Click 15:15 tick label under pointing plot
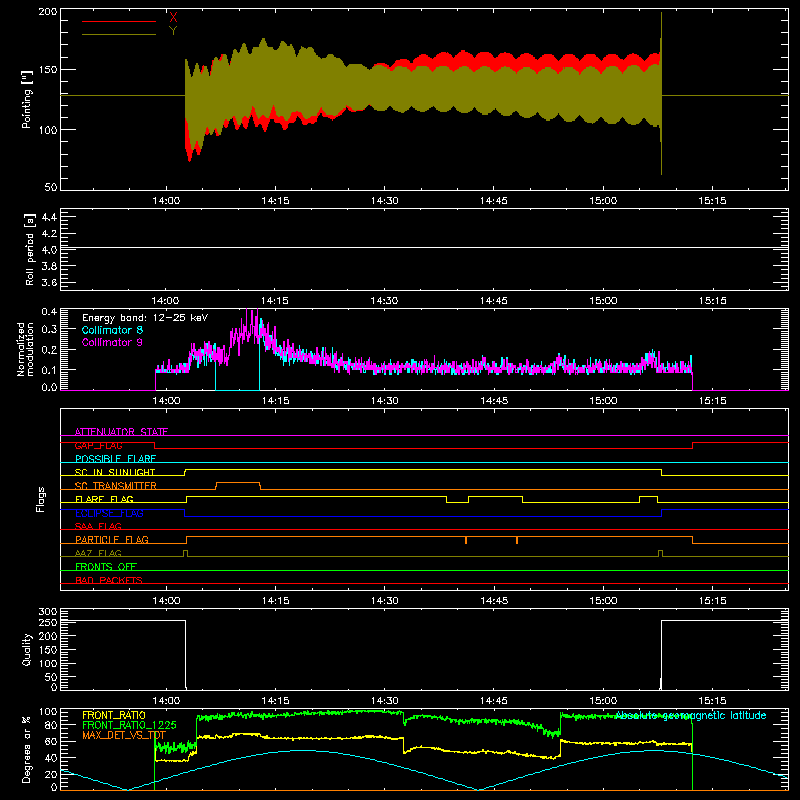The width and height of the screenshot is (800, 800). click(712, 201)
